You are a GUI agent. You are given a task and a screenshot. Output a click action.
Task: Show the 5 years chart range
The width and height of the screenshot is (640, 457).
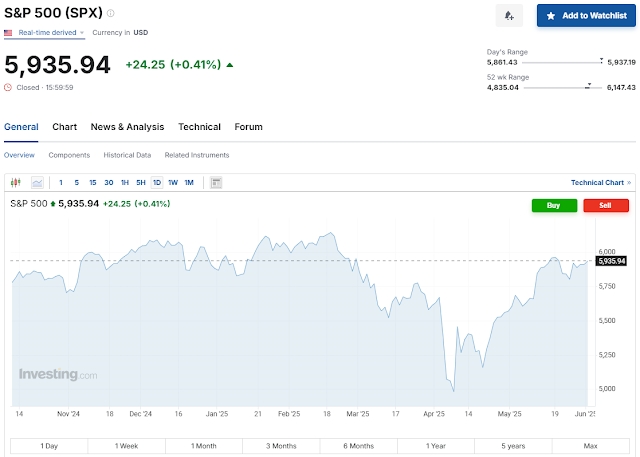[513, 446]
